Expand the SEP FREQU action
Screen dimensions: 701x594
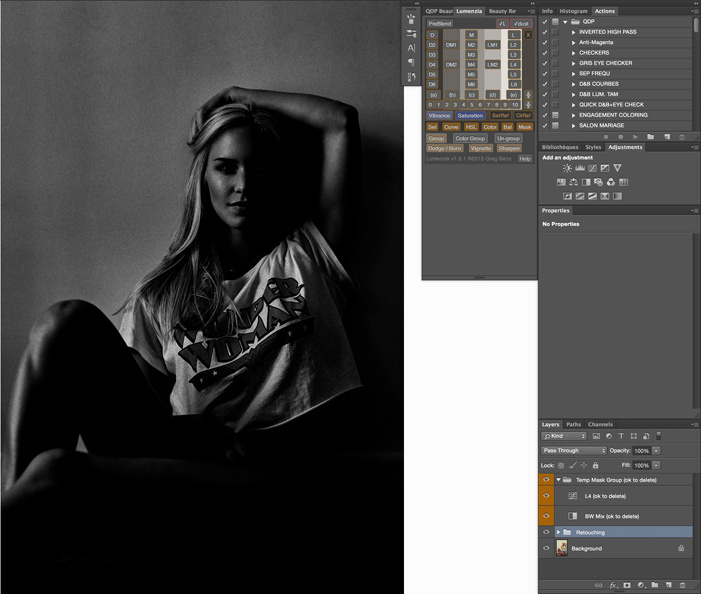573,74
